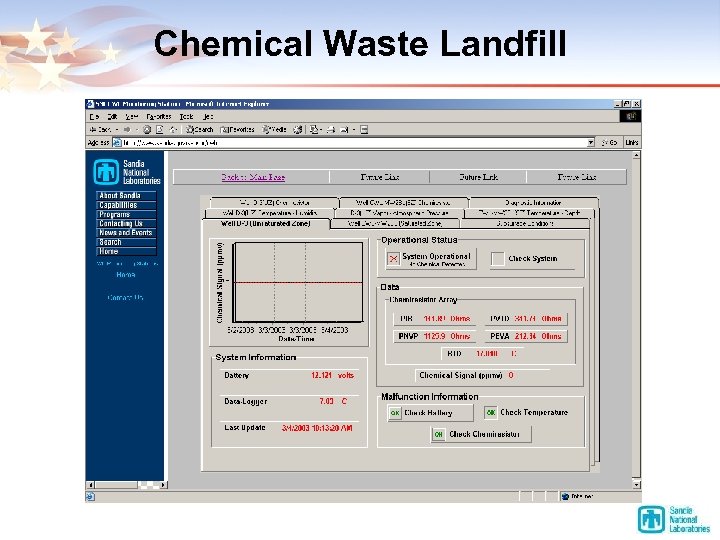Click the light blue Home link in sidebar
The width and height of the screenshot is (720, 540).
(x=125, y=275)
